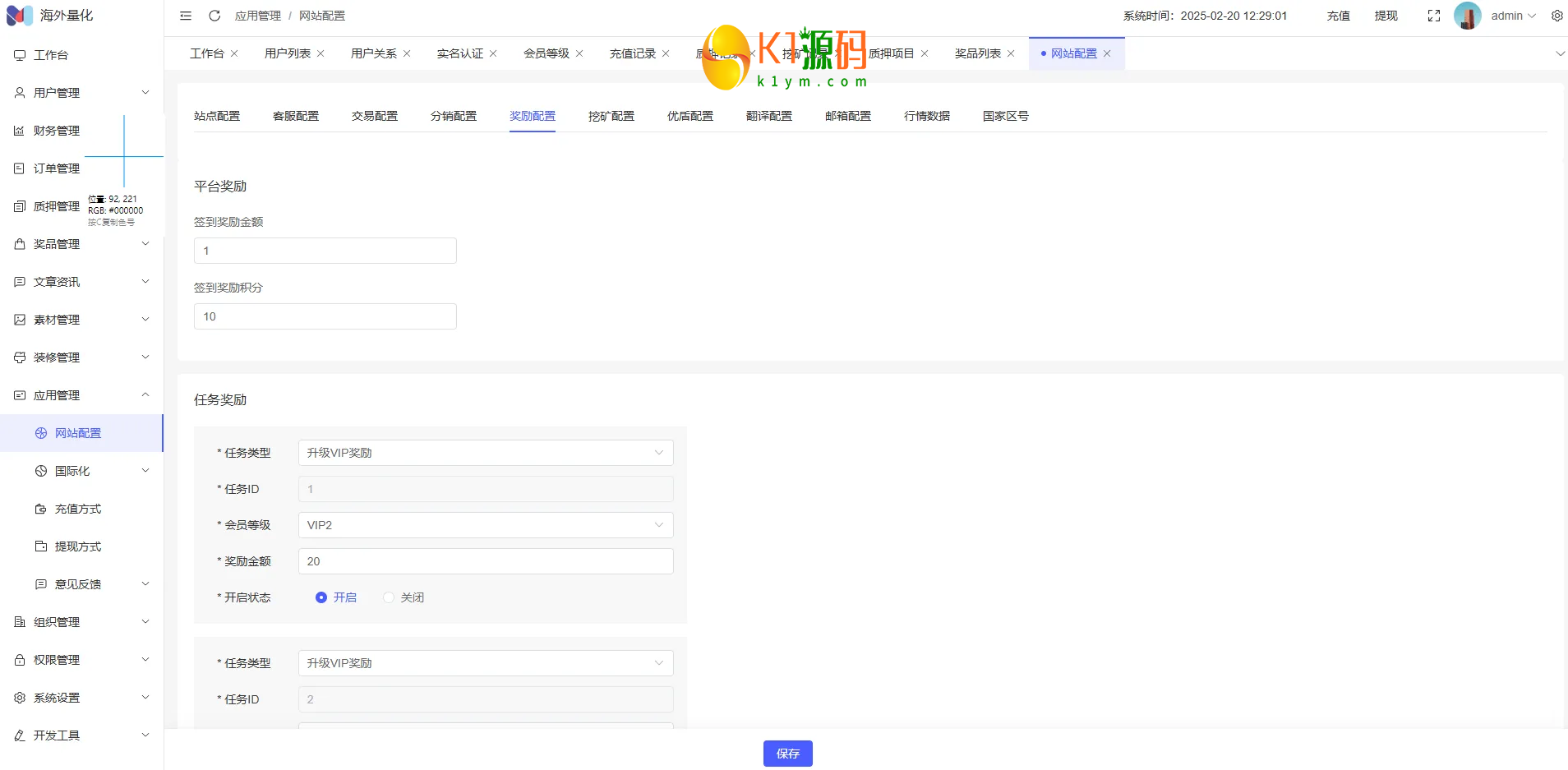Switch to the 站点配置 tab
The image size is (1568, 770).
217,116
